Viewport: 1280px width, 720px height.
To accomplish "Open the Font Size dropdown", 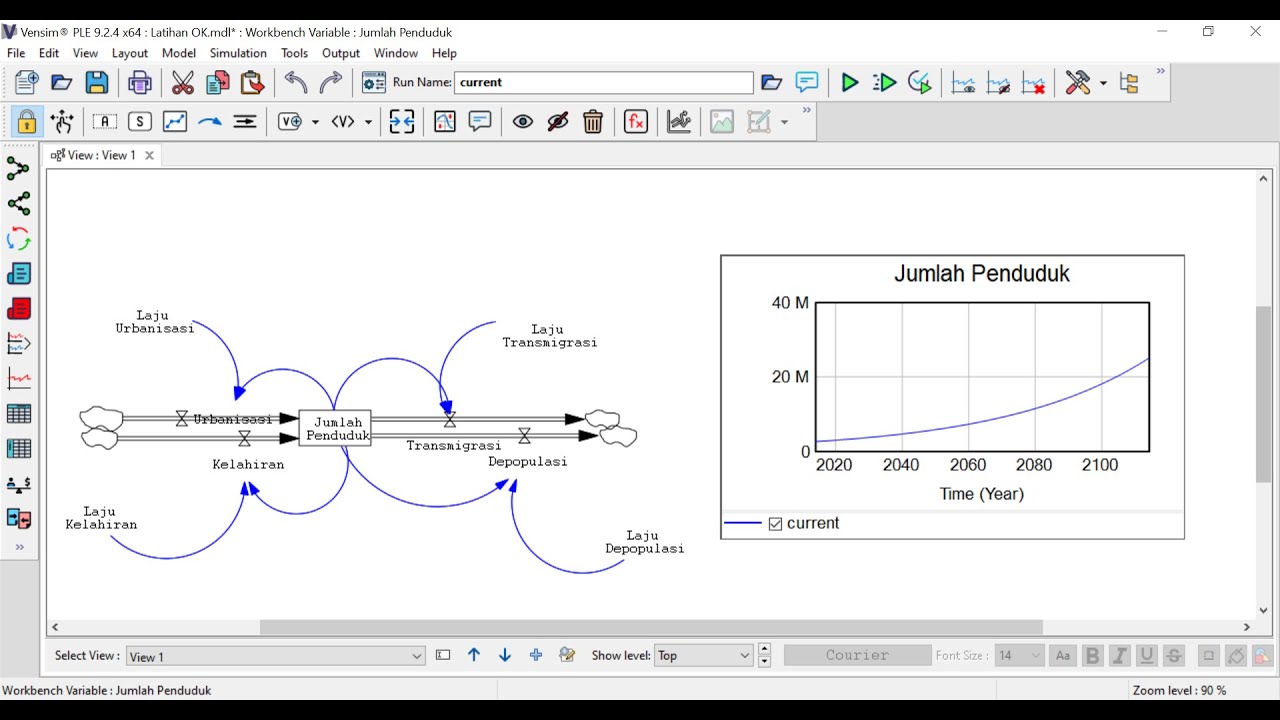I will [1036, 656].
